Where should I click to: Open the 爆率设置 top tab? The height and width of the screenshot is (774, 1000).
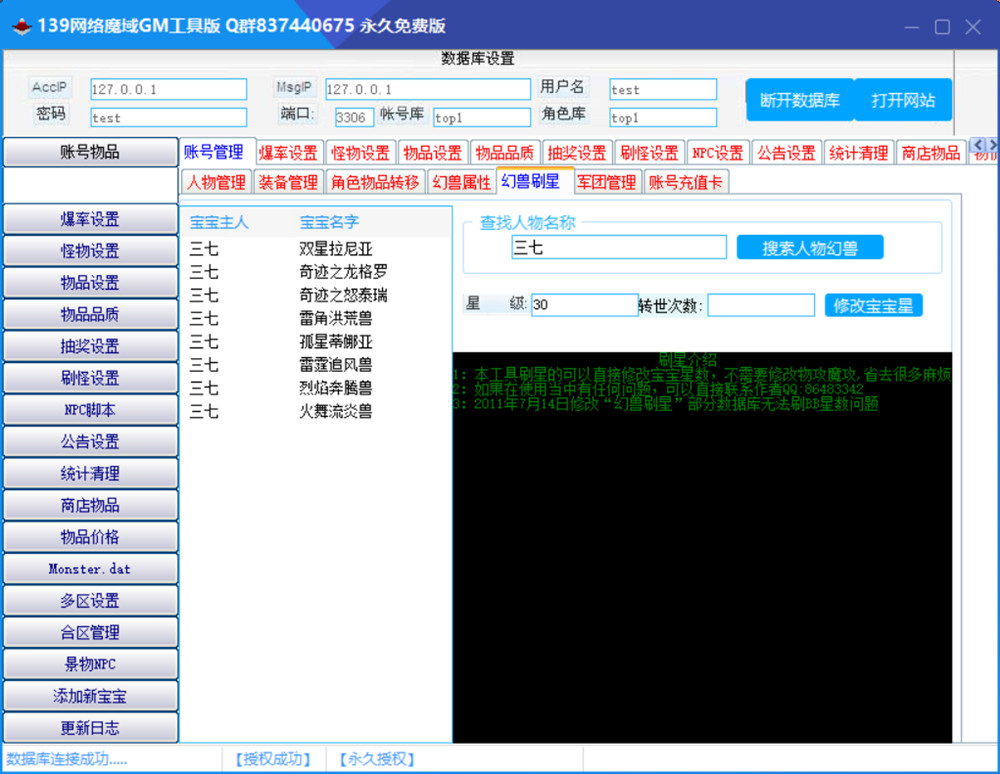pos(288,153)
